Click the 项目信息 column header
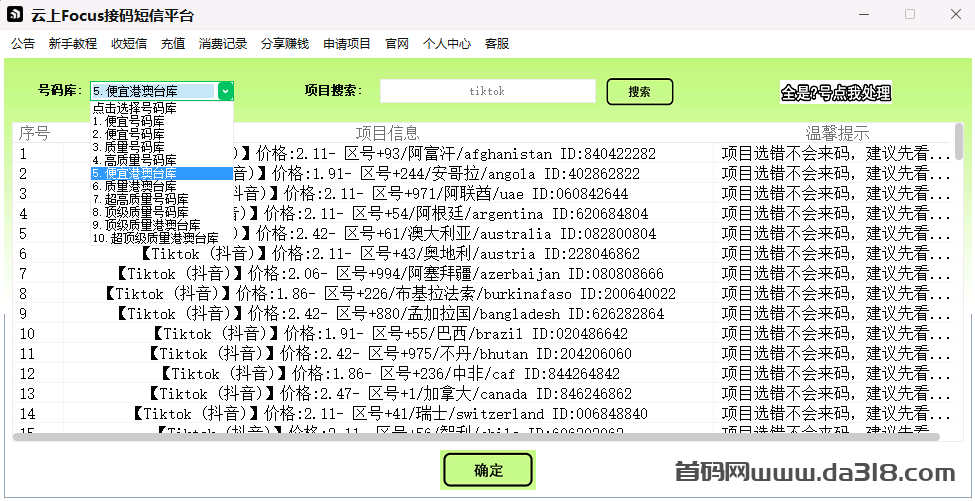 (x=388, y=132)
